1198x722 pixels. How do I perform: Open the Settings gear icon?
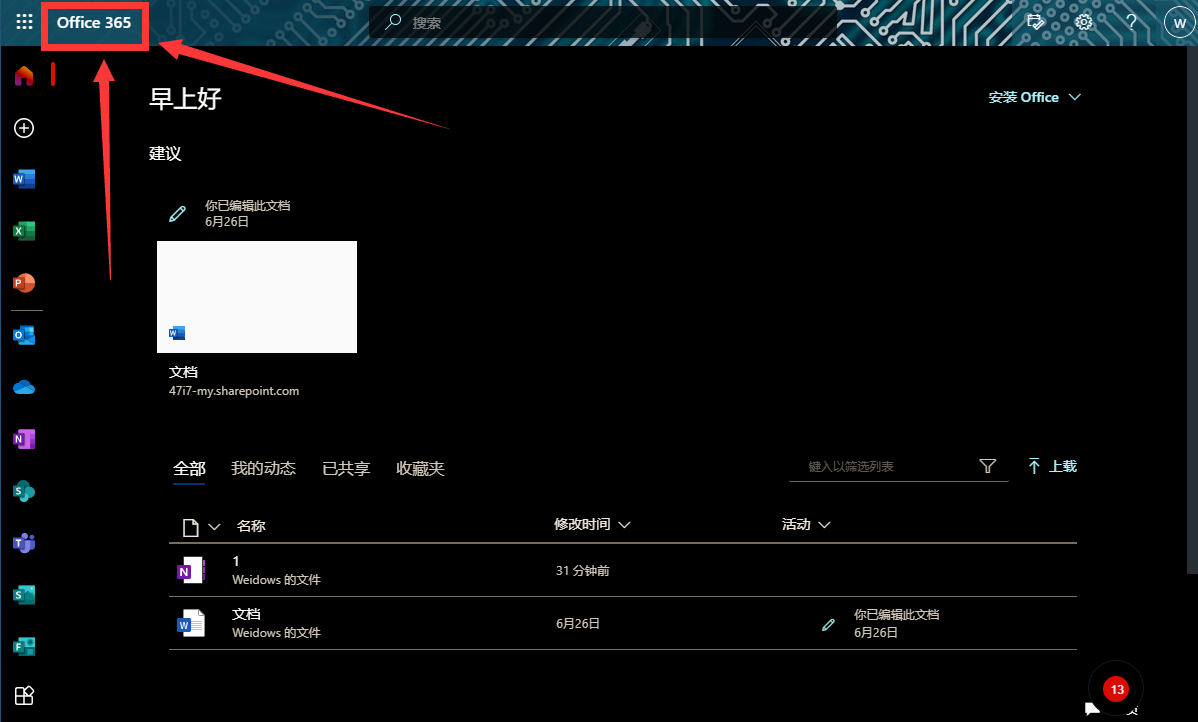click(x=1083, y=22)
